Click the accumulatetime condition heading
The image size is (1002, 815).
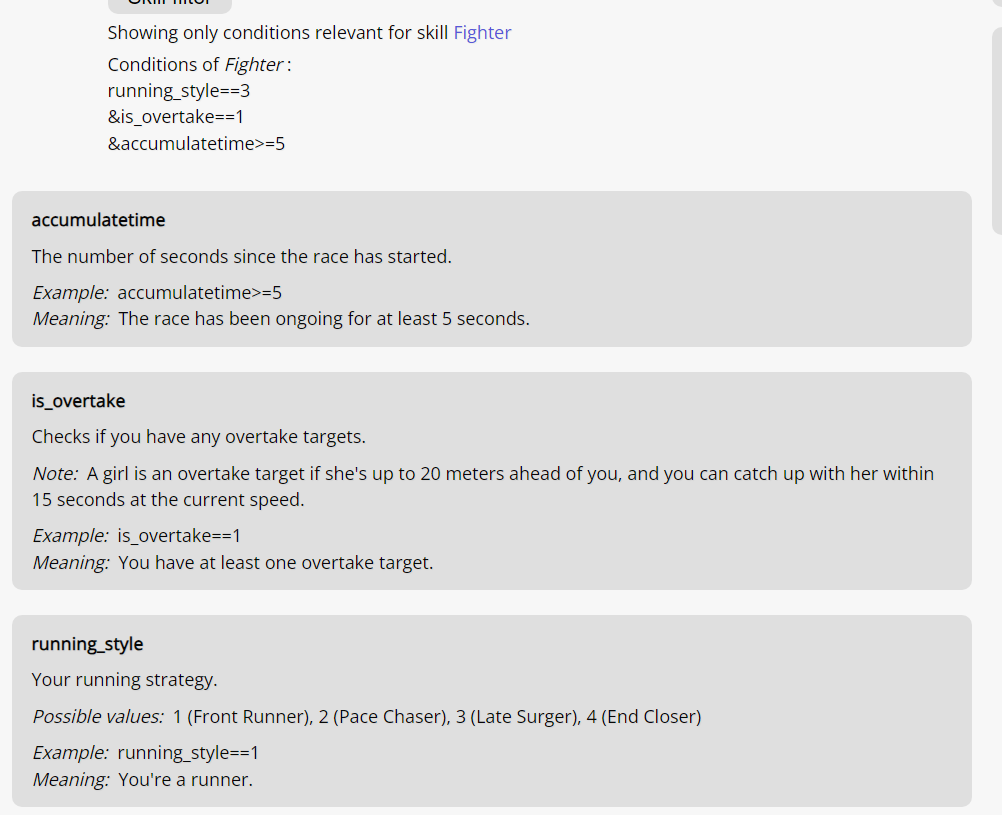(x=98, y=220)
